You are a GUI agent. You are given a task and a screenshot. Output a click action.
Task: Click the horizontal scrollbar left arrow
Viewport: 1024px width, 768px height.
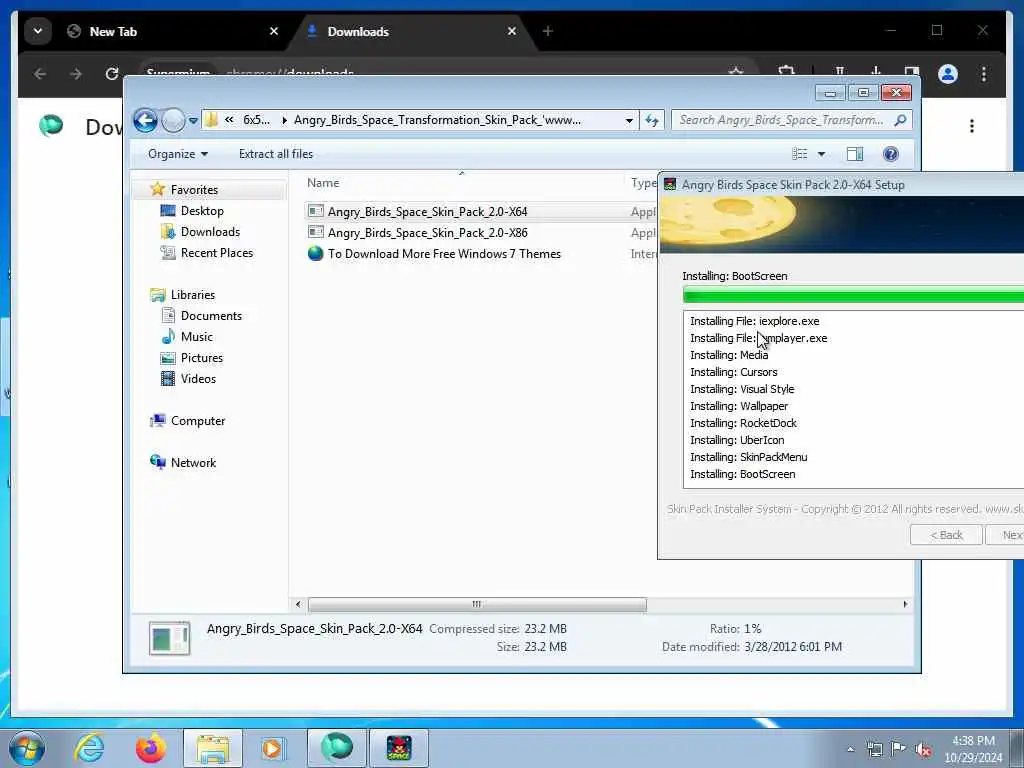point(298,605)
